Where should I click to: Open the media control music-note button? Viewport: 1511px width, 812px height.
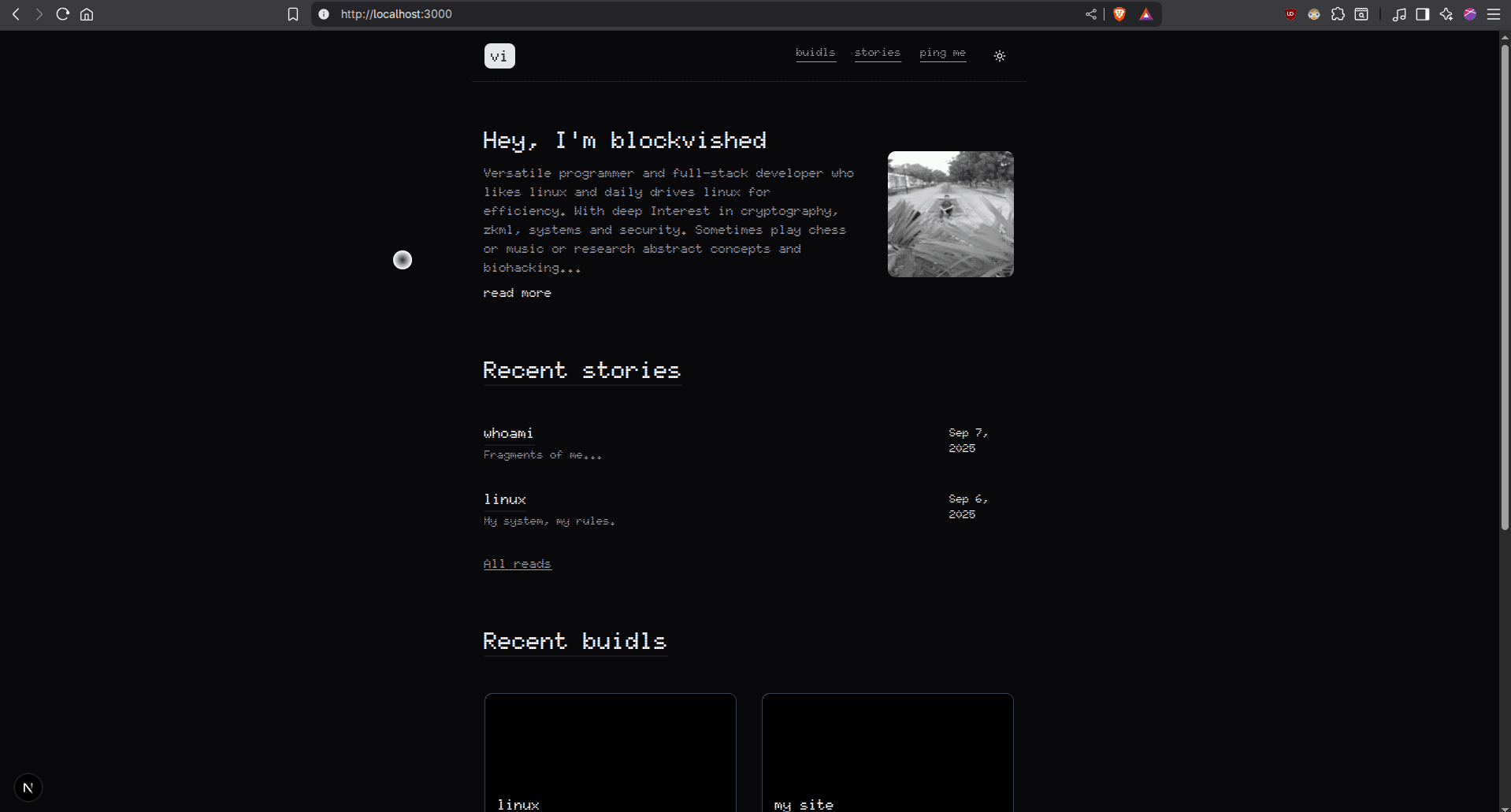(x=1399, y=14)
